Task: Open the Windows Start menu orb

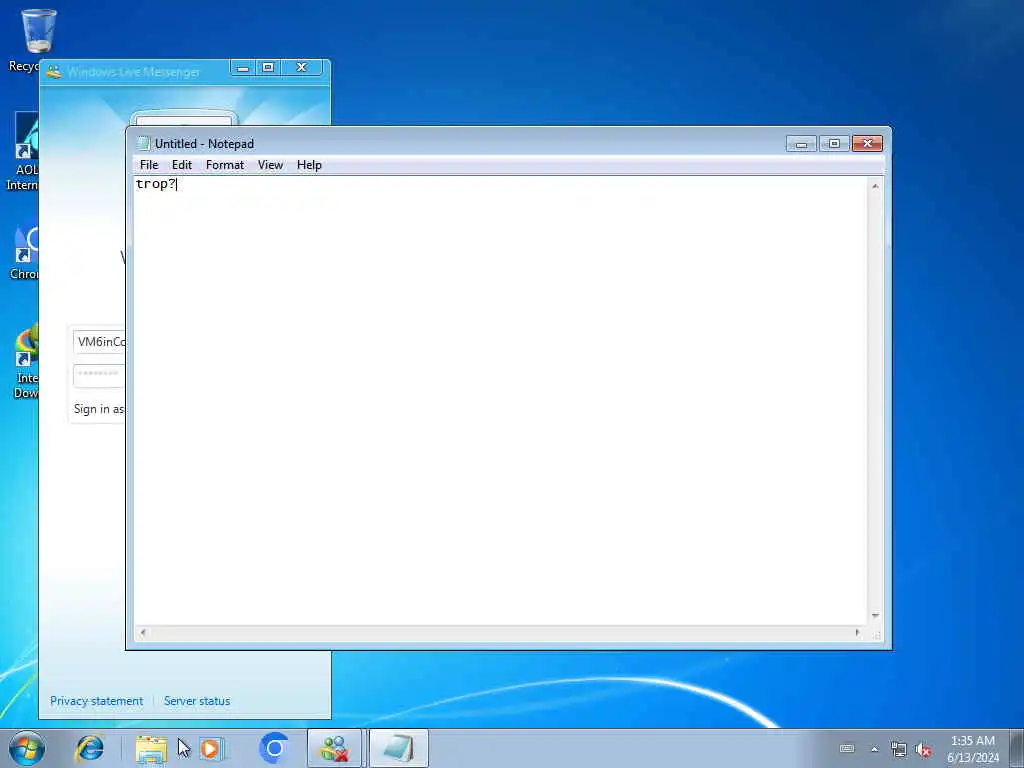Action: coord(27,748)
